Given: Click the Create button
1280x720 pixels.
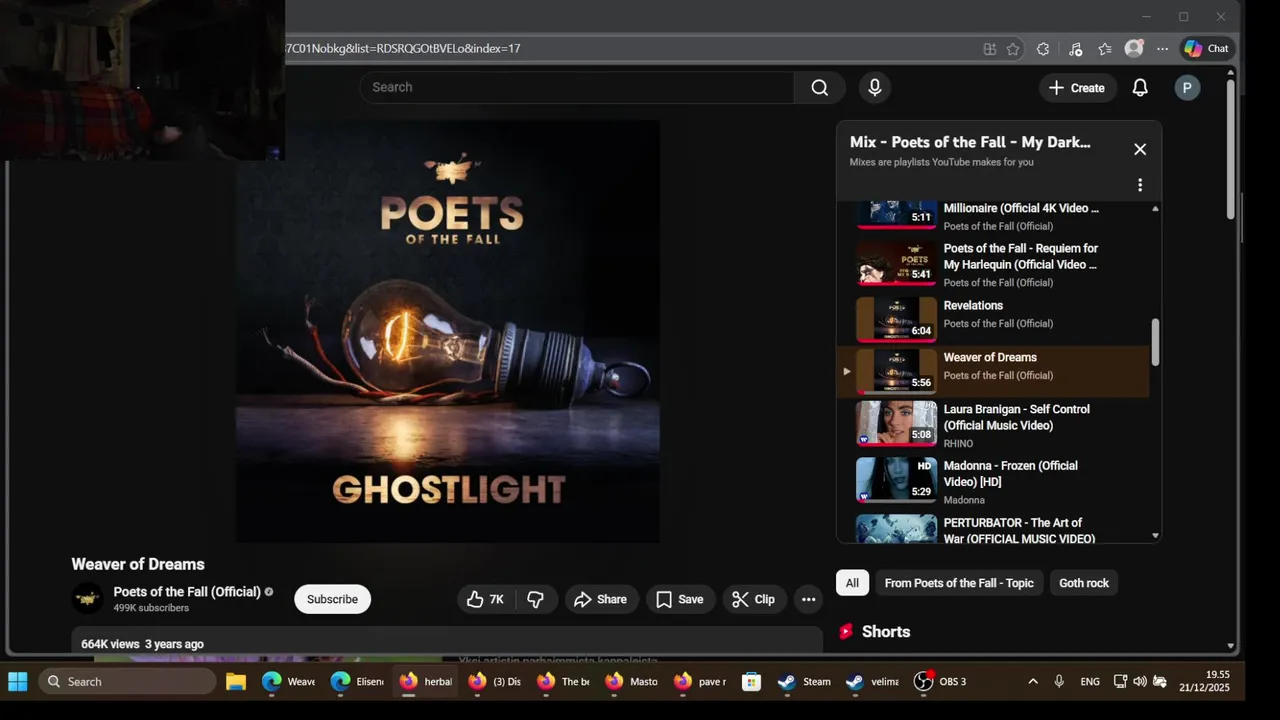Looking at the screenshot, I should pos(1077,88).
